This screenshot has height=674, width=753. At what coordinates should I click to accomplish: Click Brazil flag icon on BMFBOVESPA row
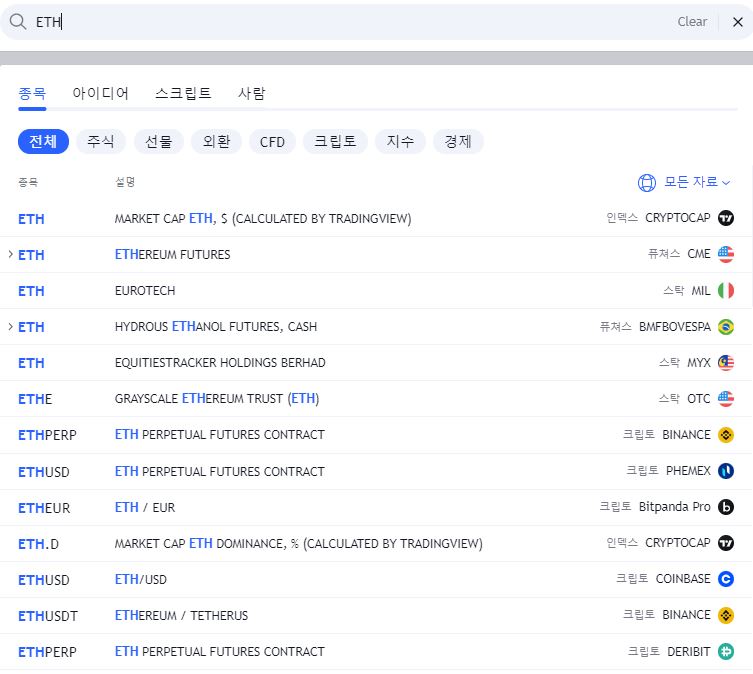[726, 327]
